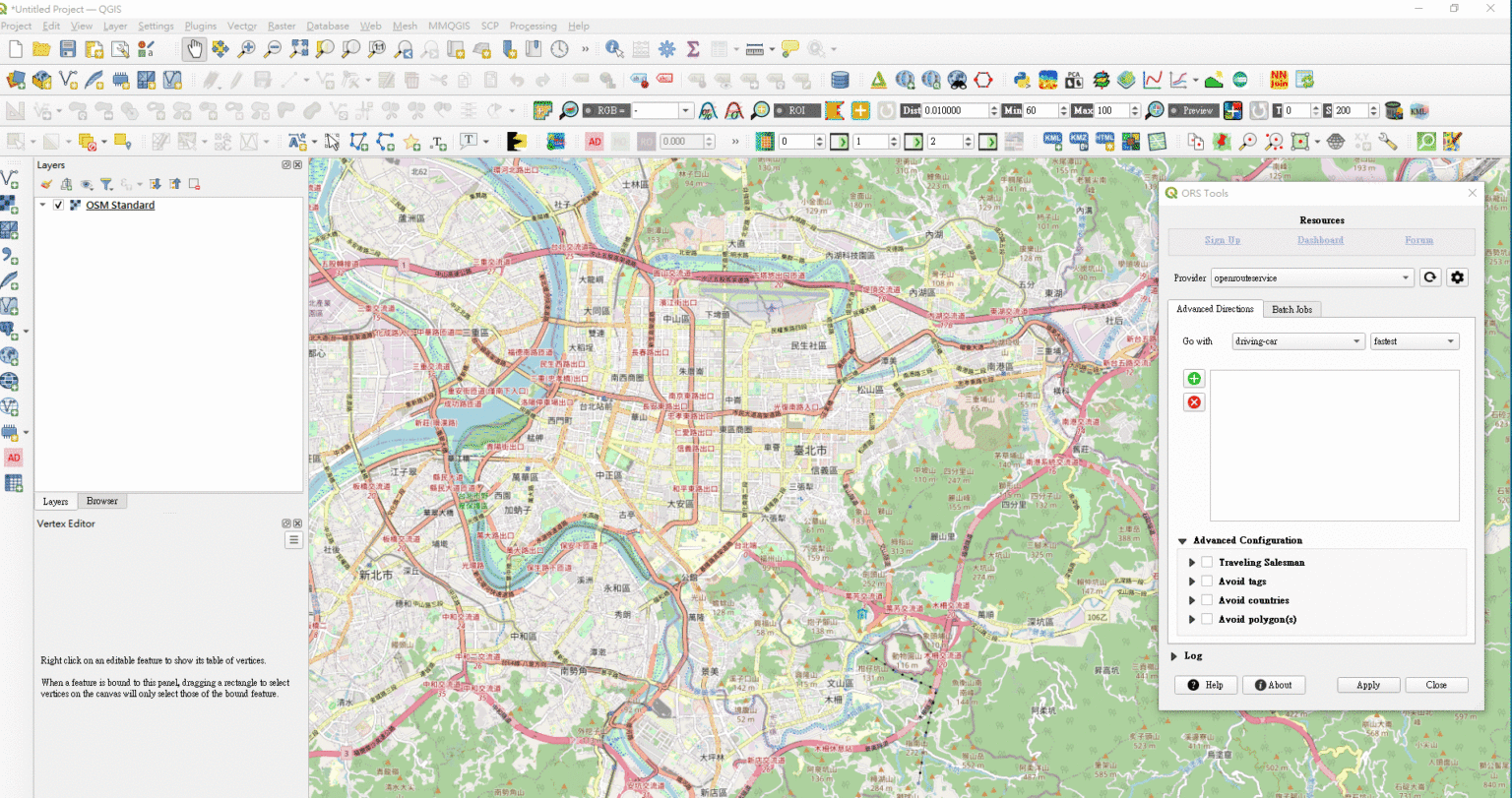The image size is (1512, 798).
Task: Open the fastest routing preference dropdown
Action: click(1415, 340)
